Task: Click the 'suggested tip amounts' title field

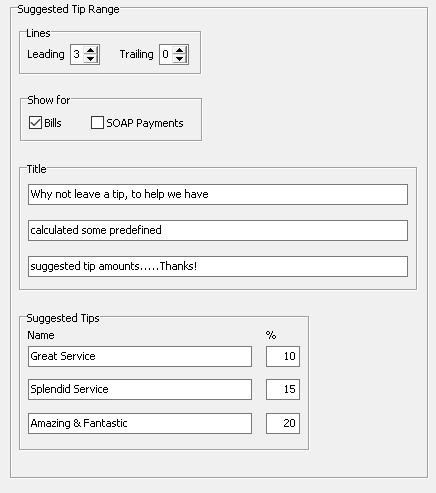Action: click(x=218, y=266)
